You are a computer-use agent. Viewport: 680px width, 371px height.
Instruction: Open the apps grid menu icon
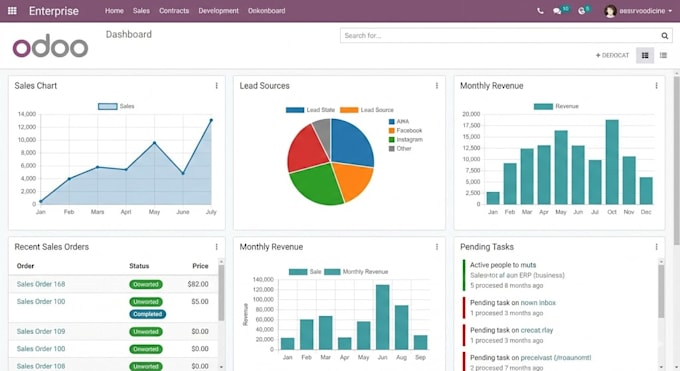click(x=12, y=10)
